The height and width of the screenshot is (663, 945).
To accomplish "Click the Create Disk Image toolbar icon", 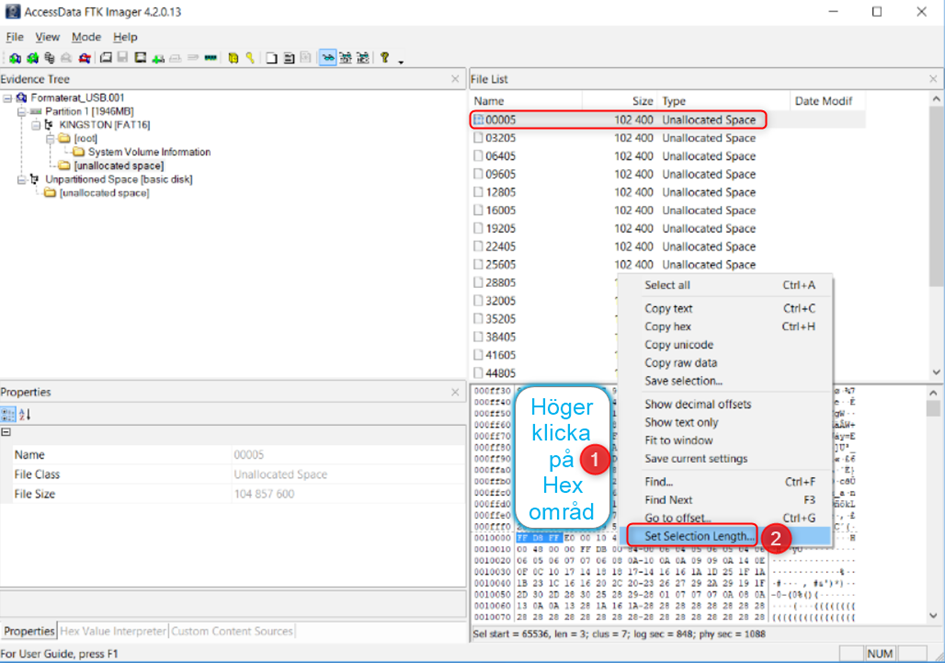I will [x=105, y=58].
